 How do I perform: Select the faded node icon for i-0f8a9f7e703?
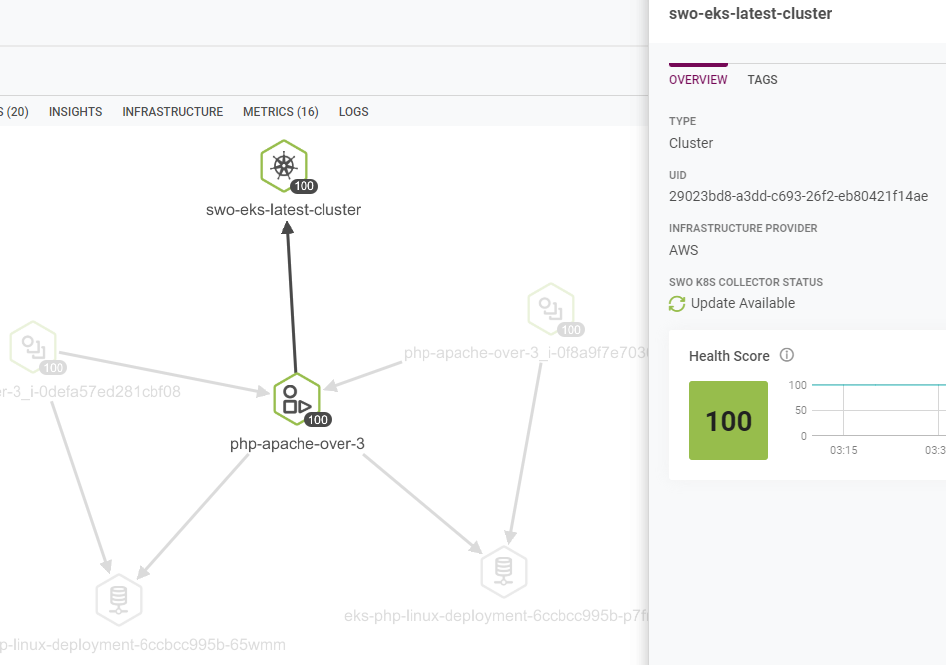[x=550, y=308]
